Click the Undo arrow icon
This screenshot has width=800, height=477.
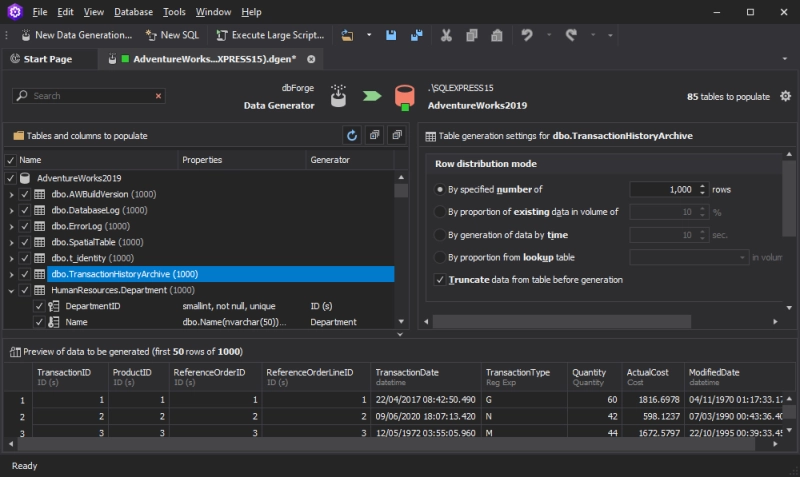point(527,35)
